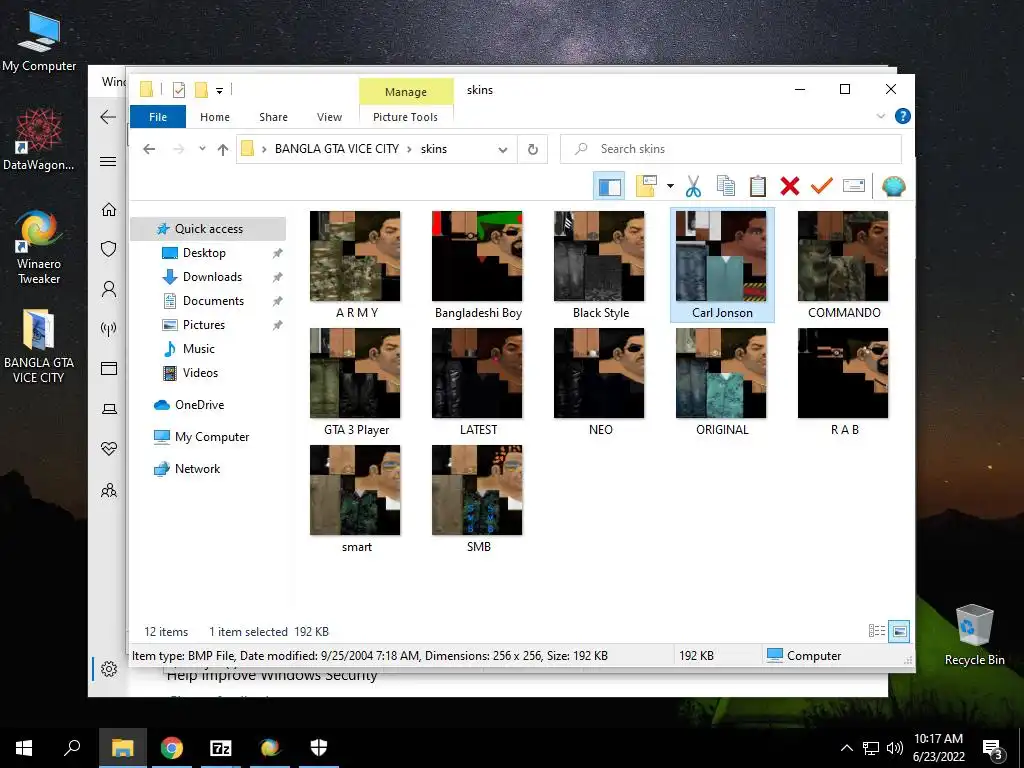
Task: Open Pictures in the navigation pane
Action: click(203, 325)
